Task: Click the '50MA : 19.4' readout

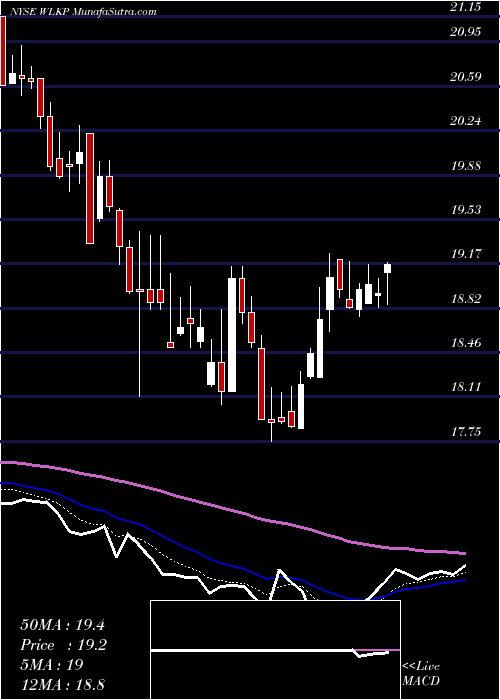Action: [x=62, y=625]
